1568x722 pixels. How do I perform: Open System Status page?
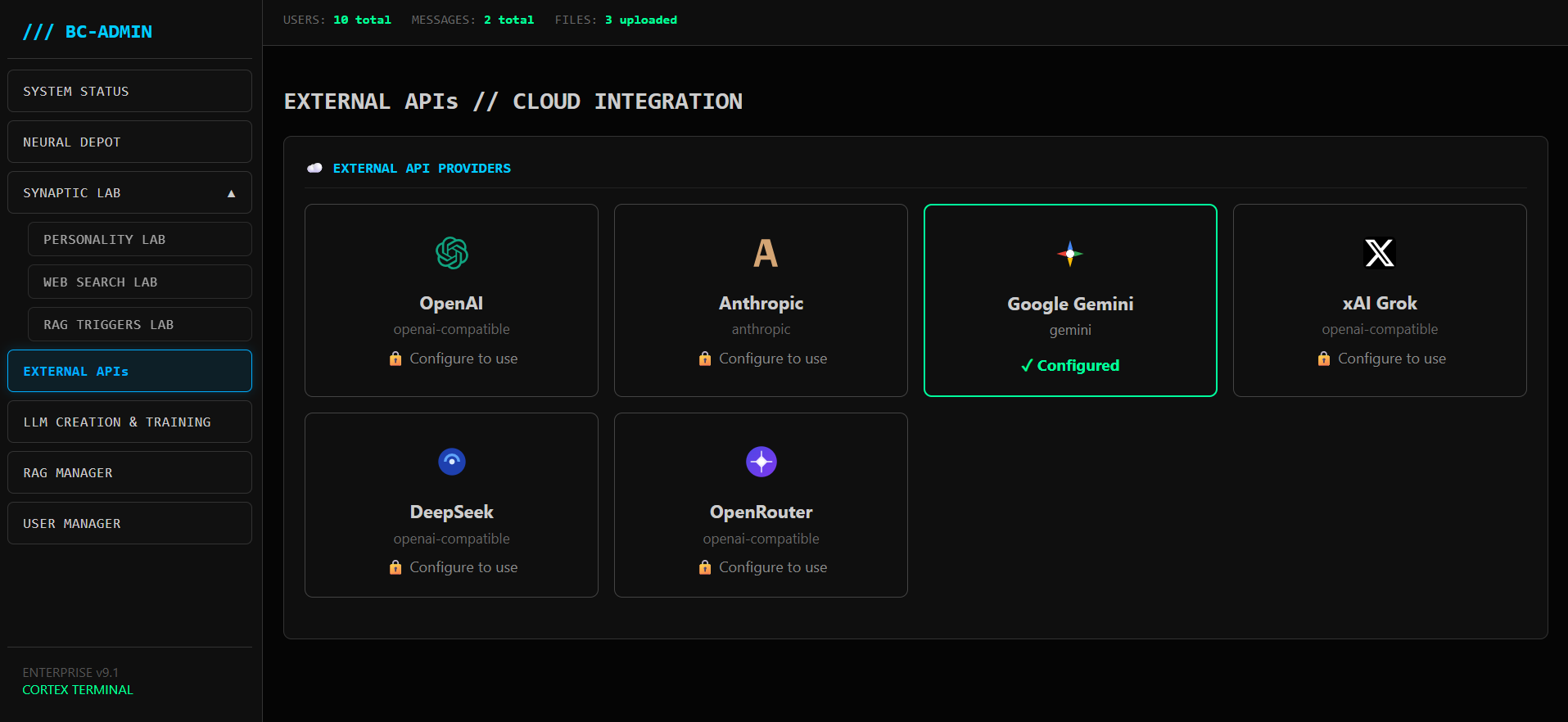click(129, 91)
